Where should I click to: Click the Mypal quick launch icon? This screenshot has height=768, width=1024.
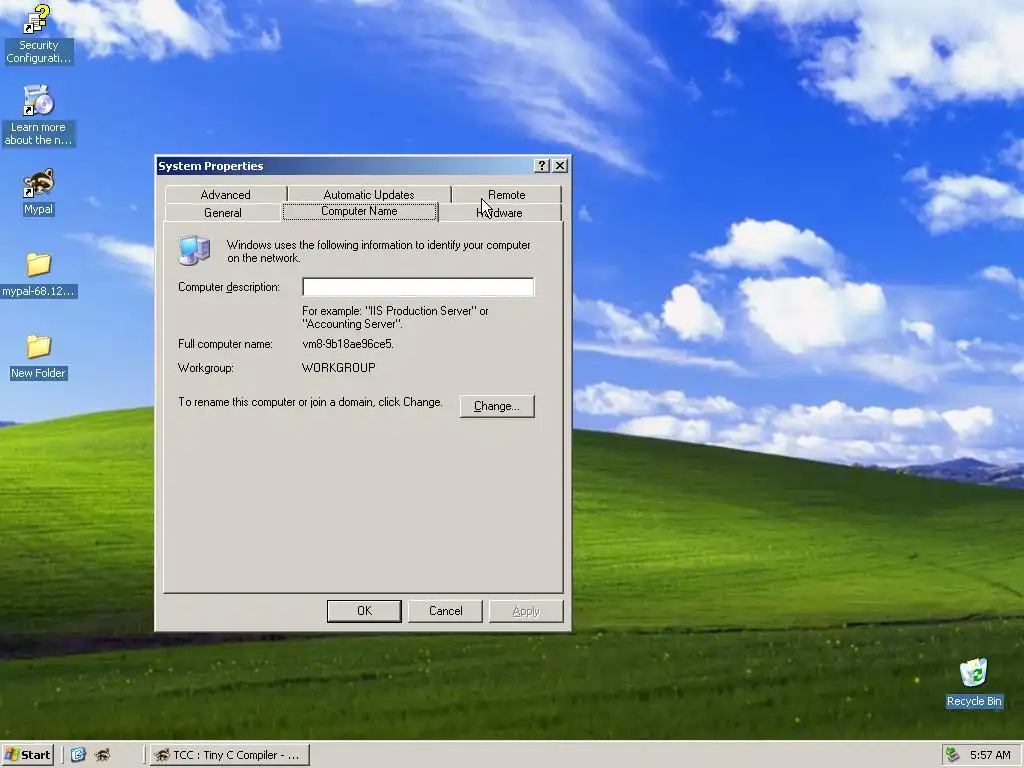pos(103,755)
